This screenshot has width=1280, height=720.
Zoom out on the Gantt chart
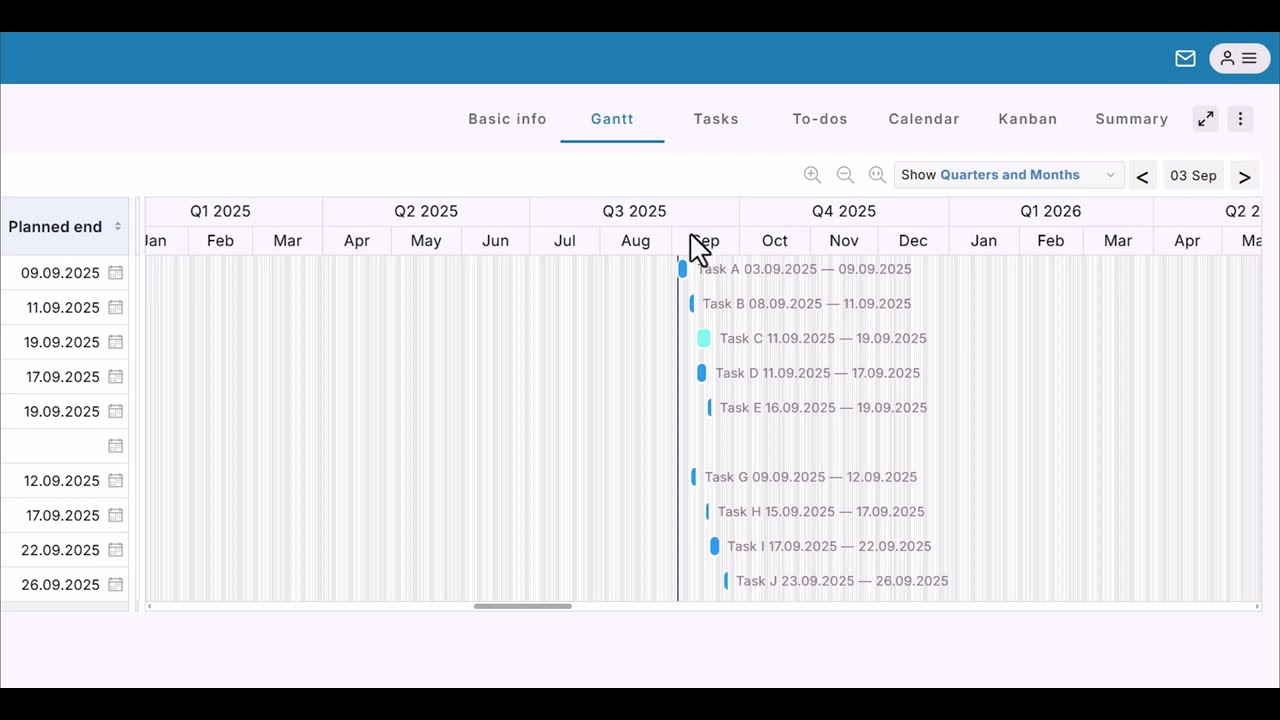click(845, 175)
